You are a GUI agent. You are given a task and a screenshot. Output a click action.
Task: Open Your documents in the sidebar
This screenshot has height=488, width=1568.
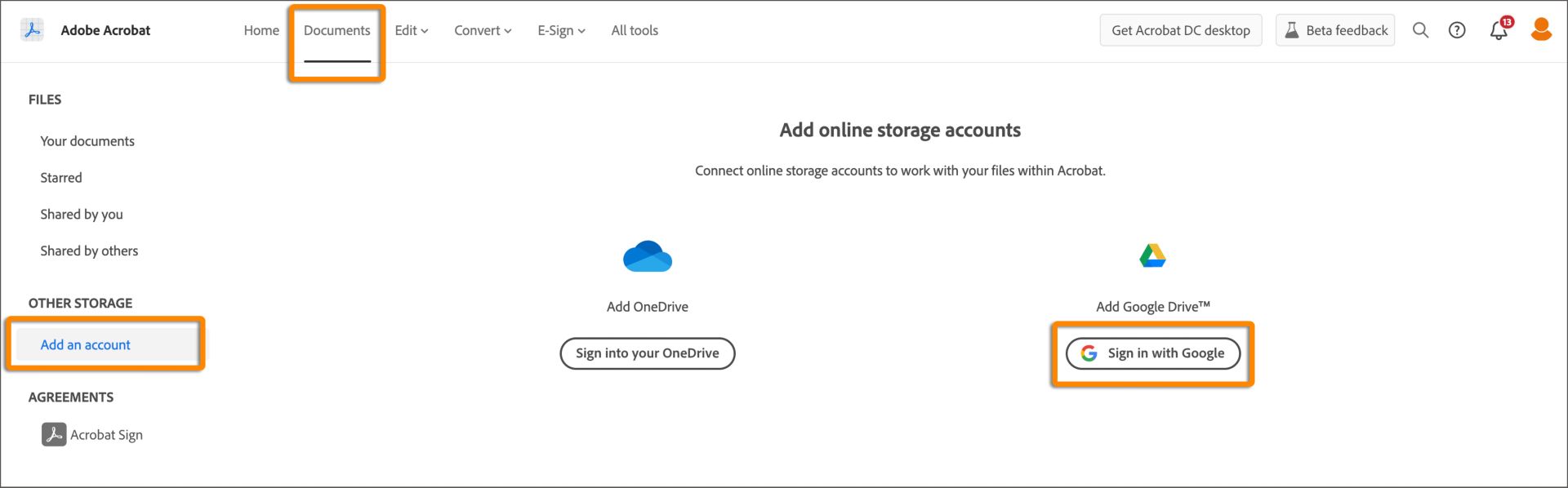click(x=87, y=141)
